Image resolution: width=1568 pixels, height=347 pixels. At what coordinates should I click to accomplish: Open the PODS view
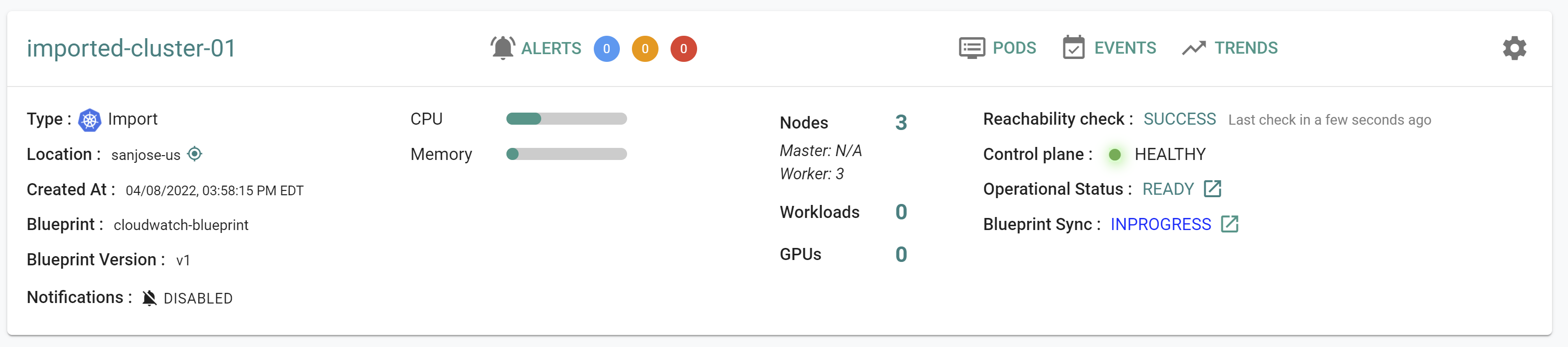(1014, 47)
